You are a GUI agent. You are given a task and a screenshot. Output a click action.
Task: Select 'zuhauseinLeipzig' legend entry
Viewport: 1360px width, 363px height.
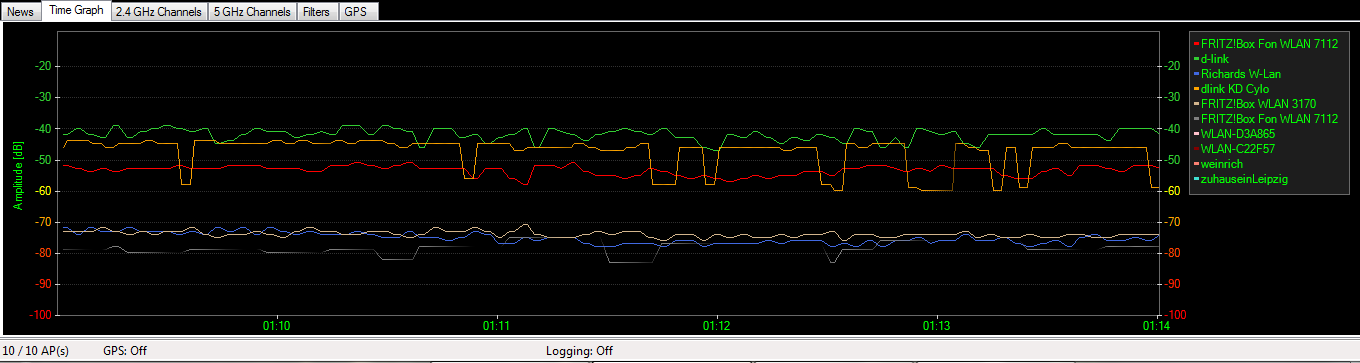coord(1244,178)
